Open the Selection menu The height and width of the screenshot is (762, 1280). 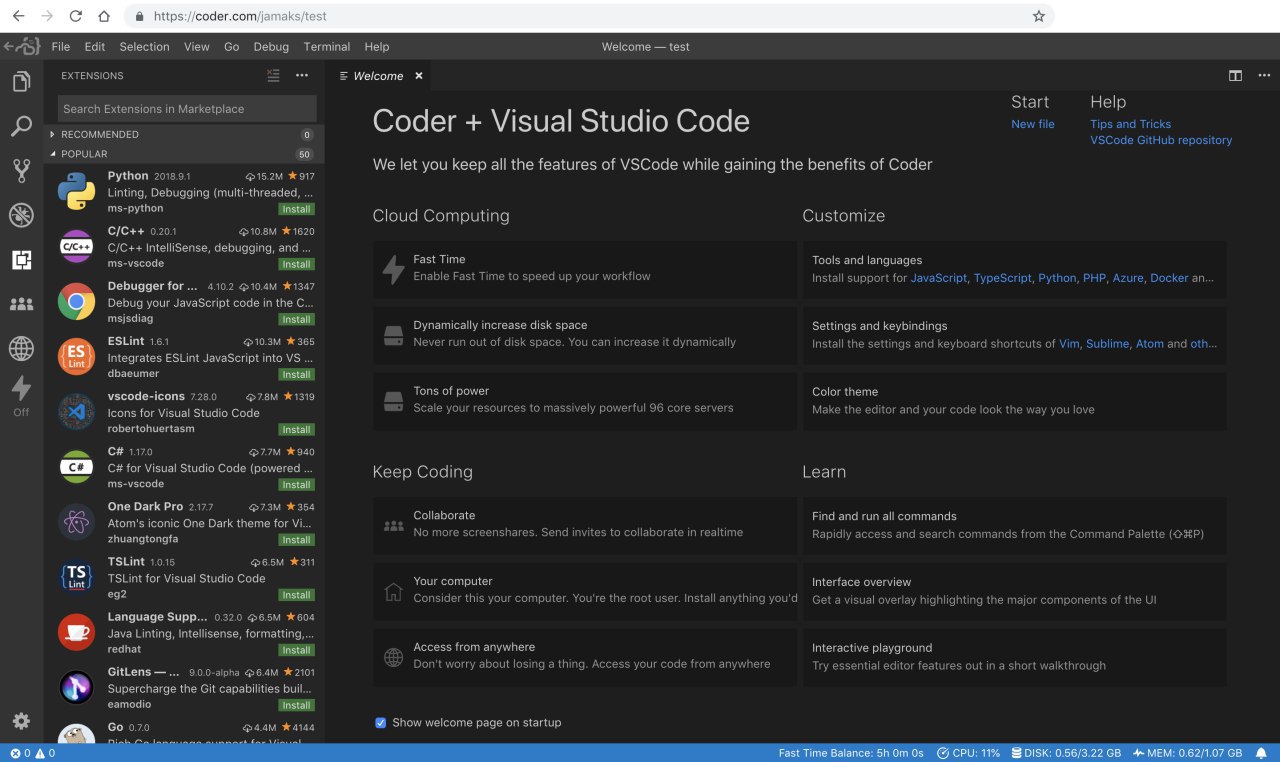point(145,46)
